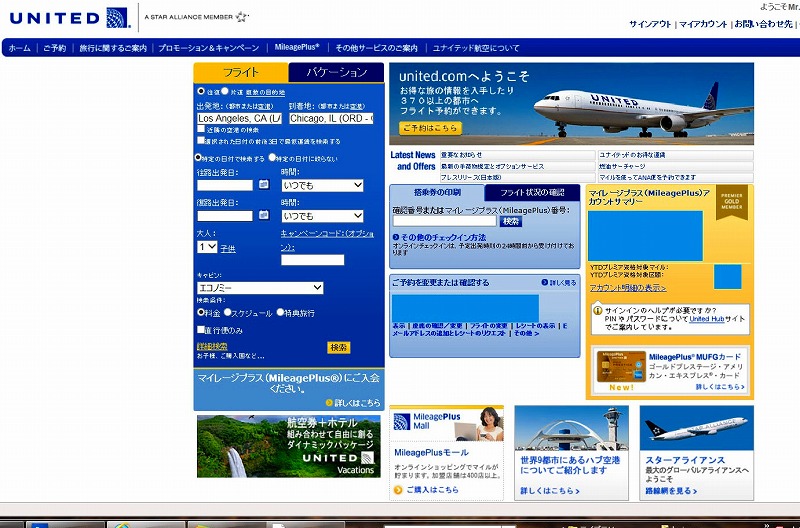The height and width of the screenshot is (528, 800).
Task: Switch to フライト tab
Action: tap(241, 72)
